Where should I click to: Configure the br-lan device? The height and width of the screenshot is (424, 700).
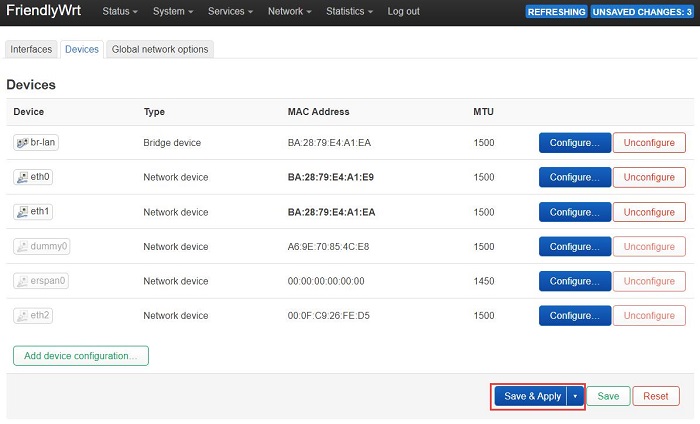(574, 143)
